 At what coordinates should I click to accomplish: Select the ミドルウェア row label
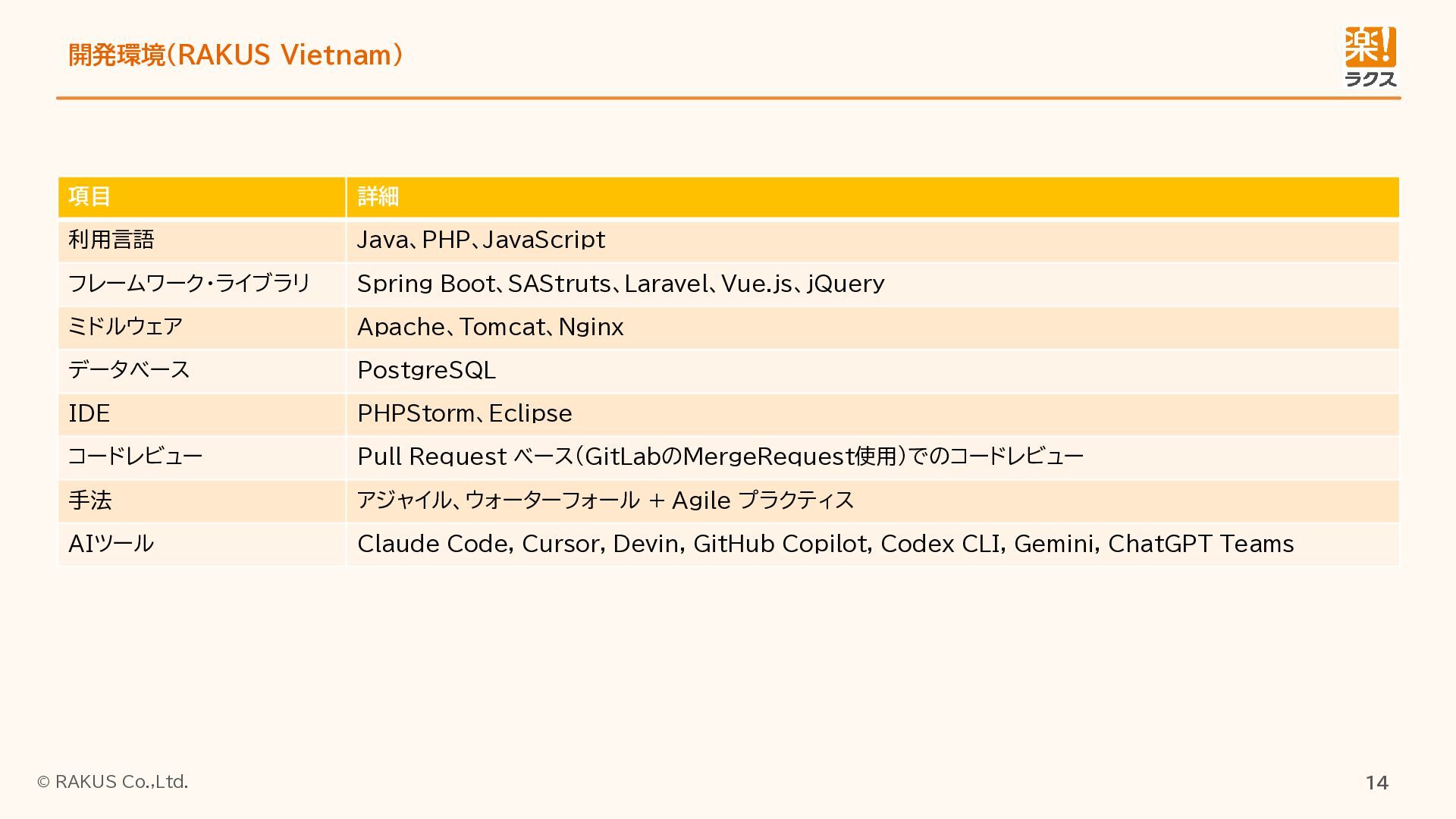click(125, 327)
